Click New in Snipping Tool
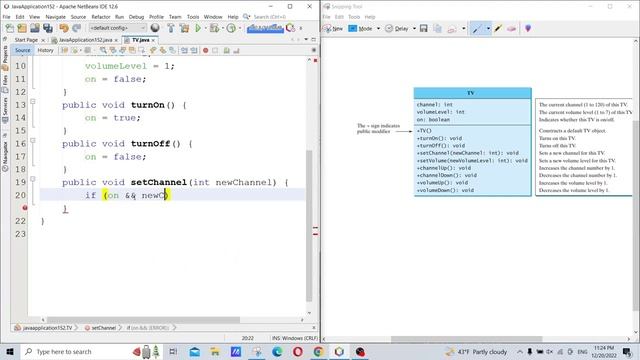Image resolution: width=640 pixels, height=360 pixels. [x=333, y=28]
